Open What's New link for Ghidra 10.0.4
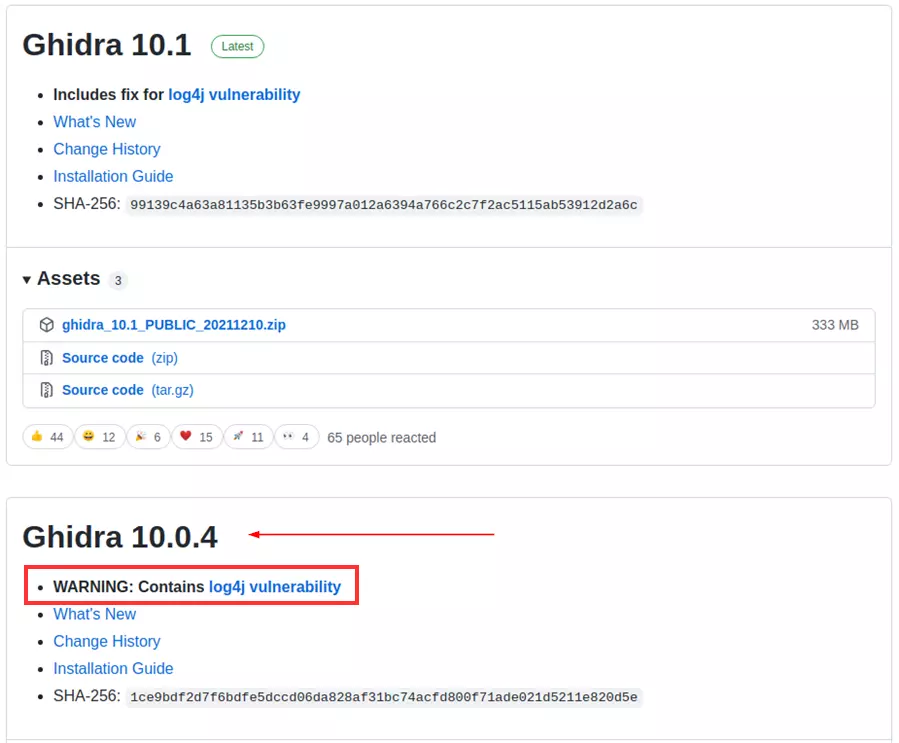This screenshot has width=899, height=743. click(95, 614)
